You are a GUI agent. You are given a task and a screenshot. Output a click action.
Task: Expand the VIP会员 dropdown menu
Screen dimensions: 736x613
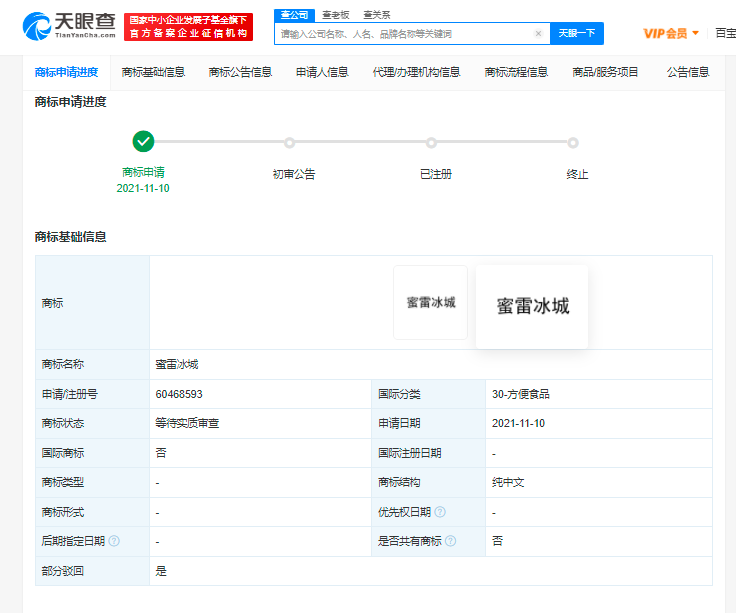coord(671,33)
